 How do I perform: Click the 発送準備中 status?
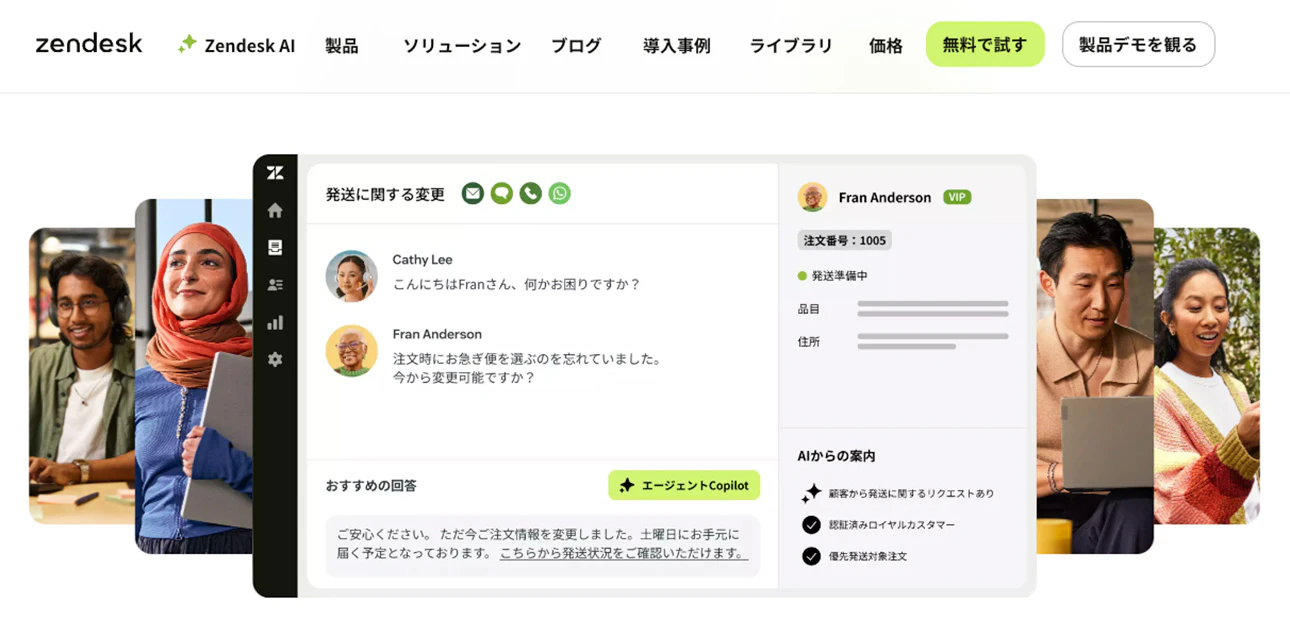tap(839, 276)
